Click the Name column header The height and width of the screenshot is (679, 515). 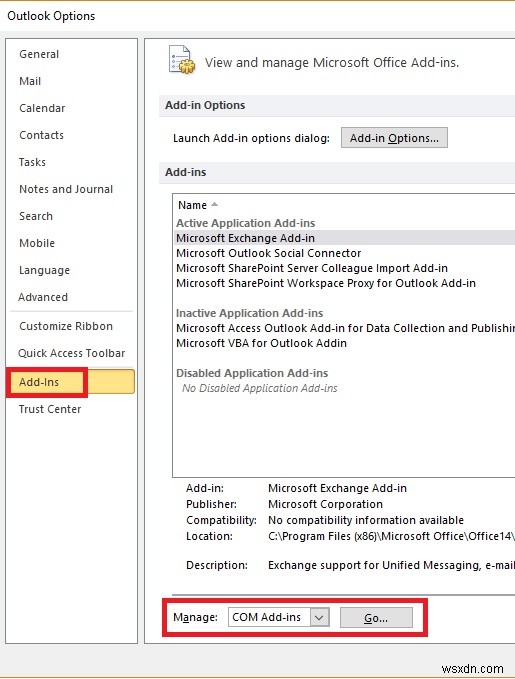(x=192, y=205)
